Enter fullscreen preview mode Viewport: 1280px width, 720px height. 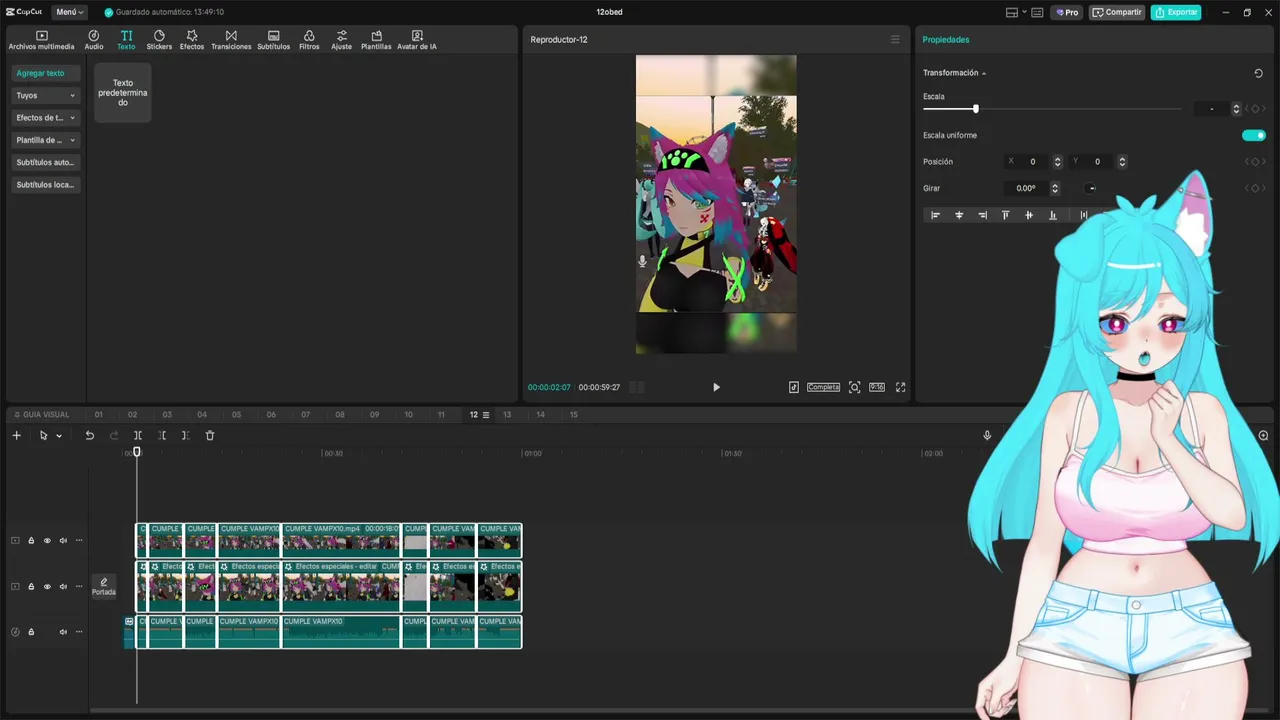click(x=900, y=387)
